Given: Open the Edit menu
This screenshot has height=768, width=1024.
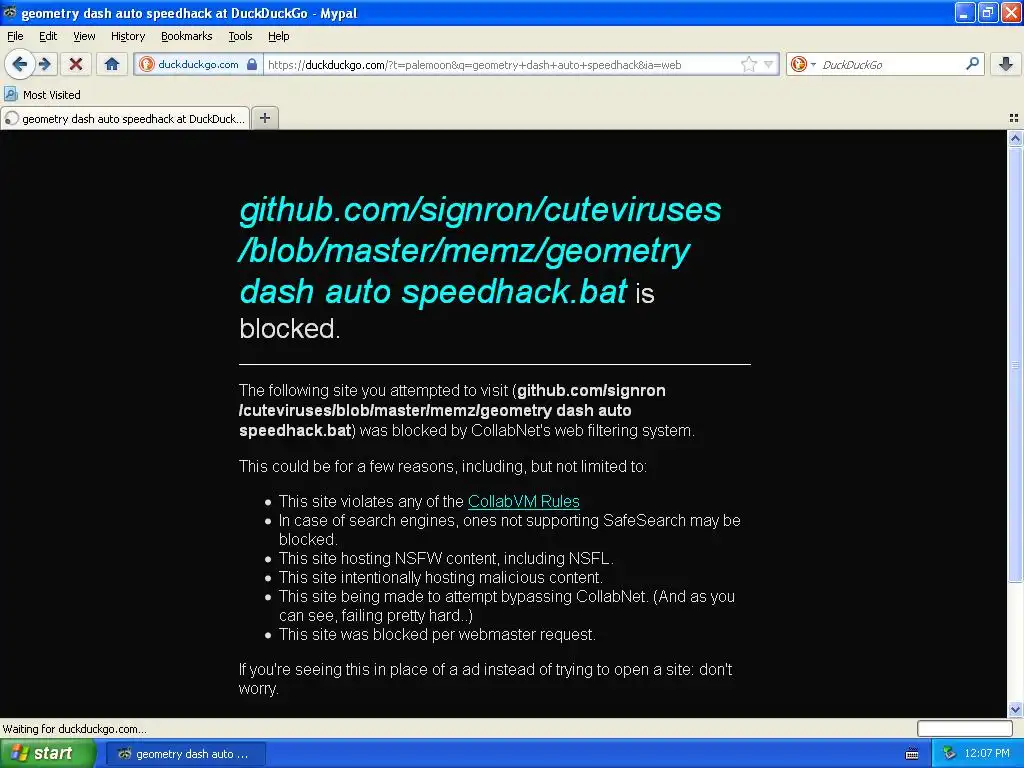Looking at the screenshot, I should coord(48,36).
